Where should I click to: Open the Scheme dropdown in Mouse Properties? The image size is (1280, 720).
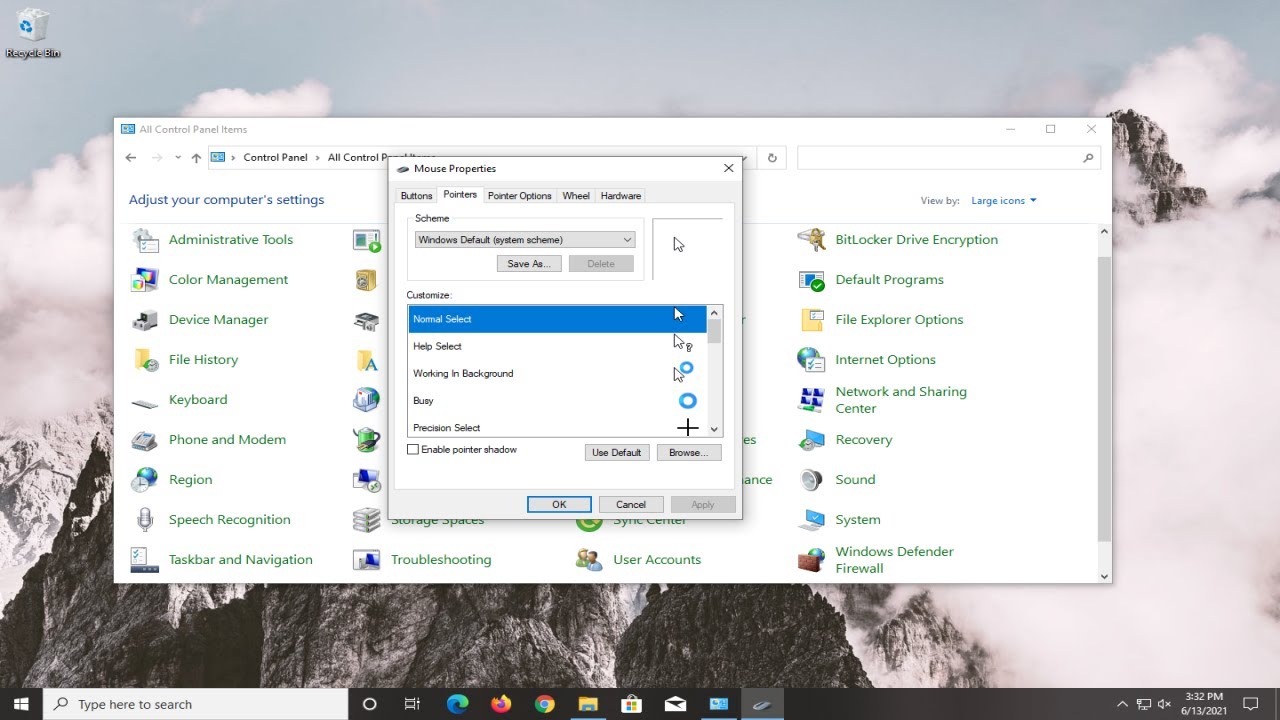[525, 240]
